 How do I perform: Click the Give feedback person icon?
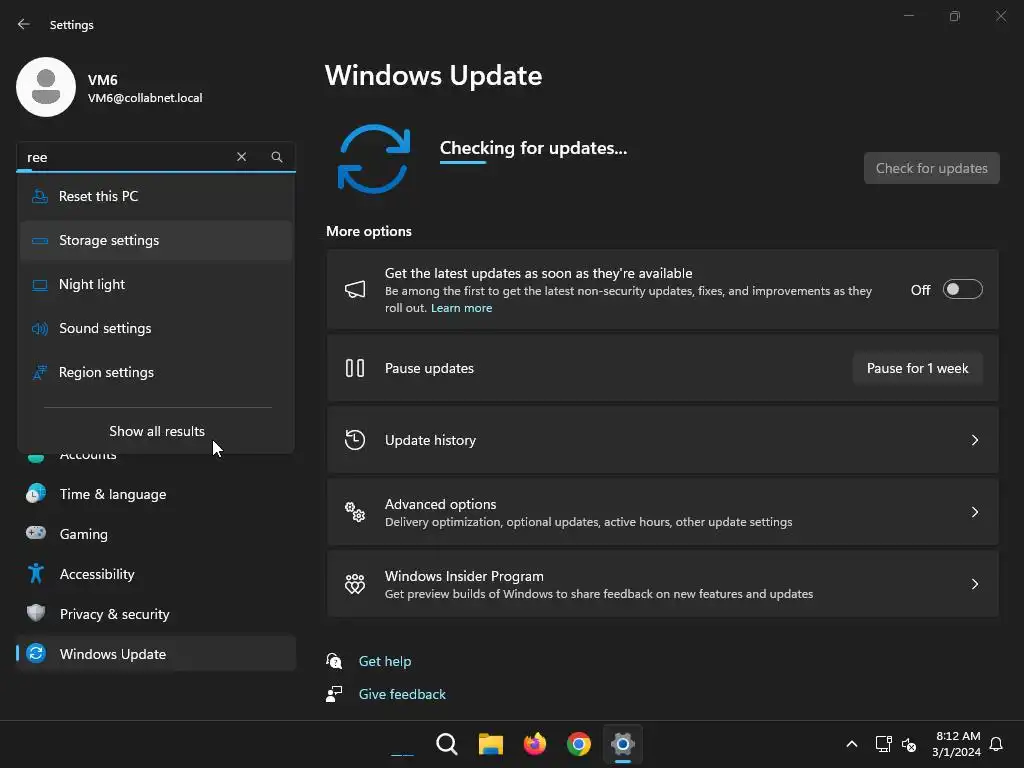click(x=334, y=694)
